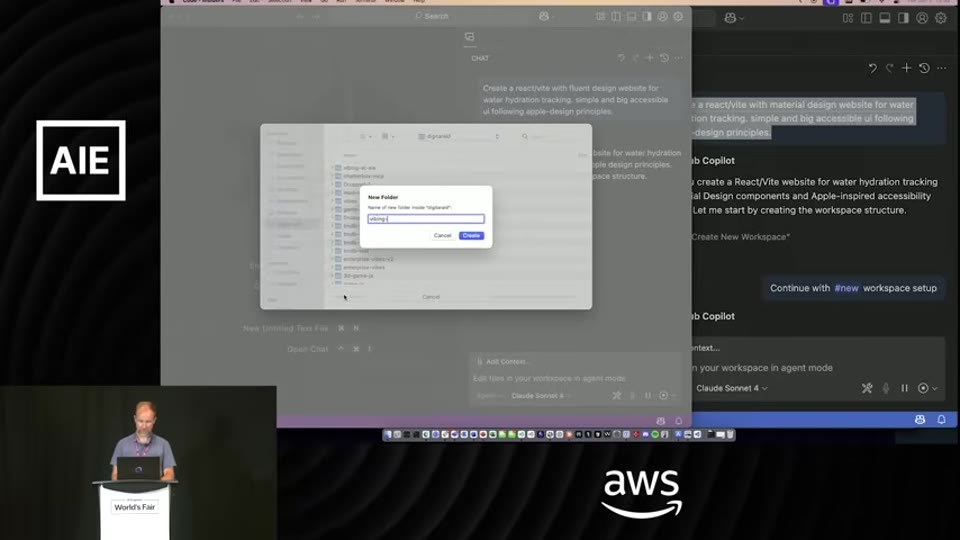This screenshot has width=960, height=540.
Task: Open Accounts icon in right window
Action: [922, 18]
